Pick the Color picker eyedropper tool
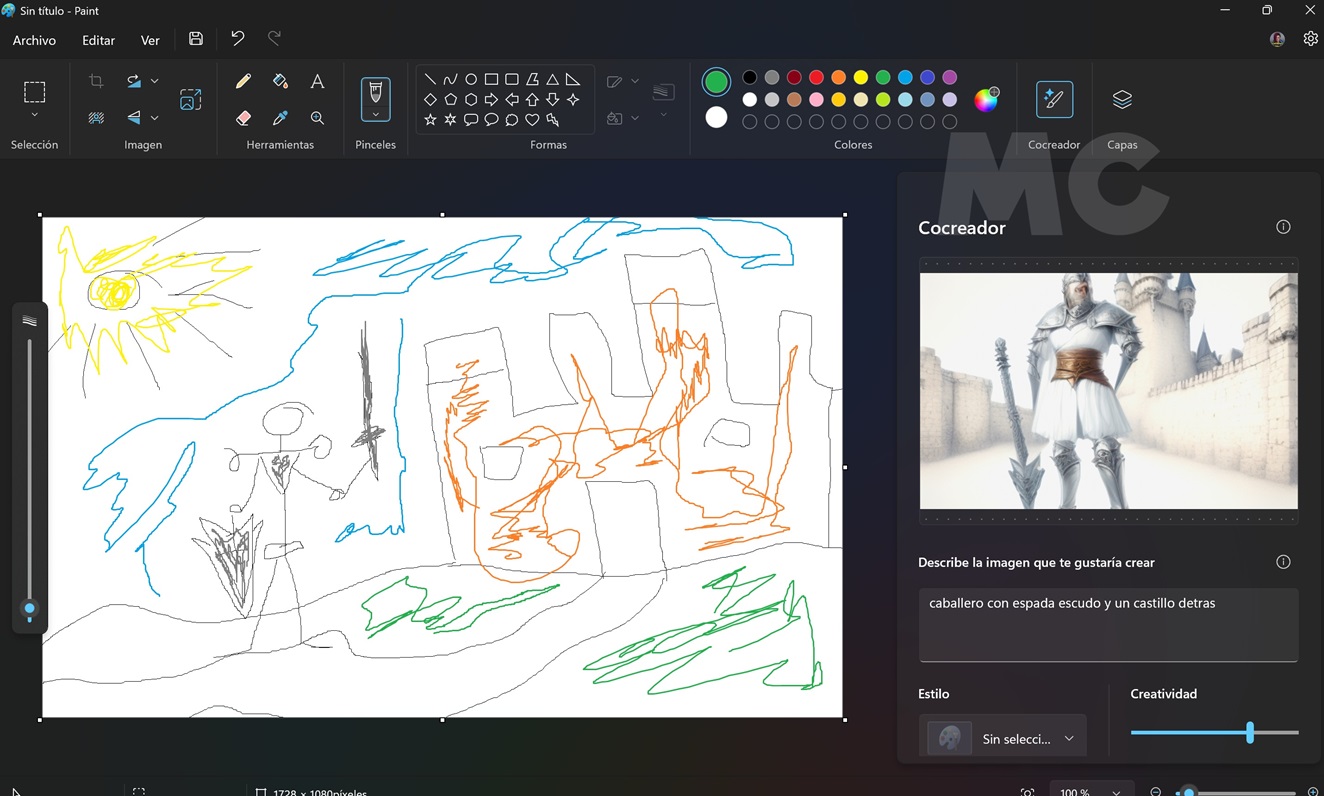This screenshot has width=1324, height=796. (280, 118)
